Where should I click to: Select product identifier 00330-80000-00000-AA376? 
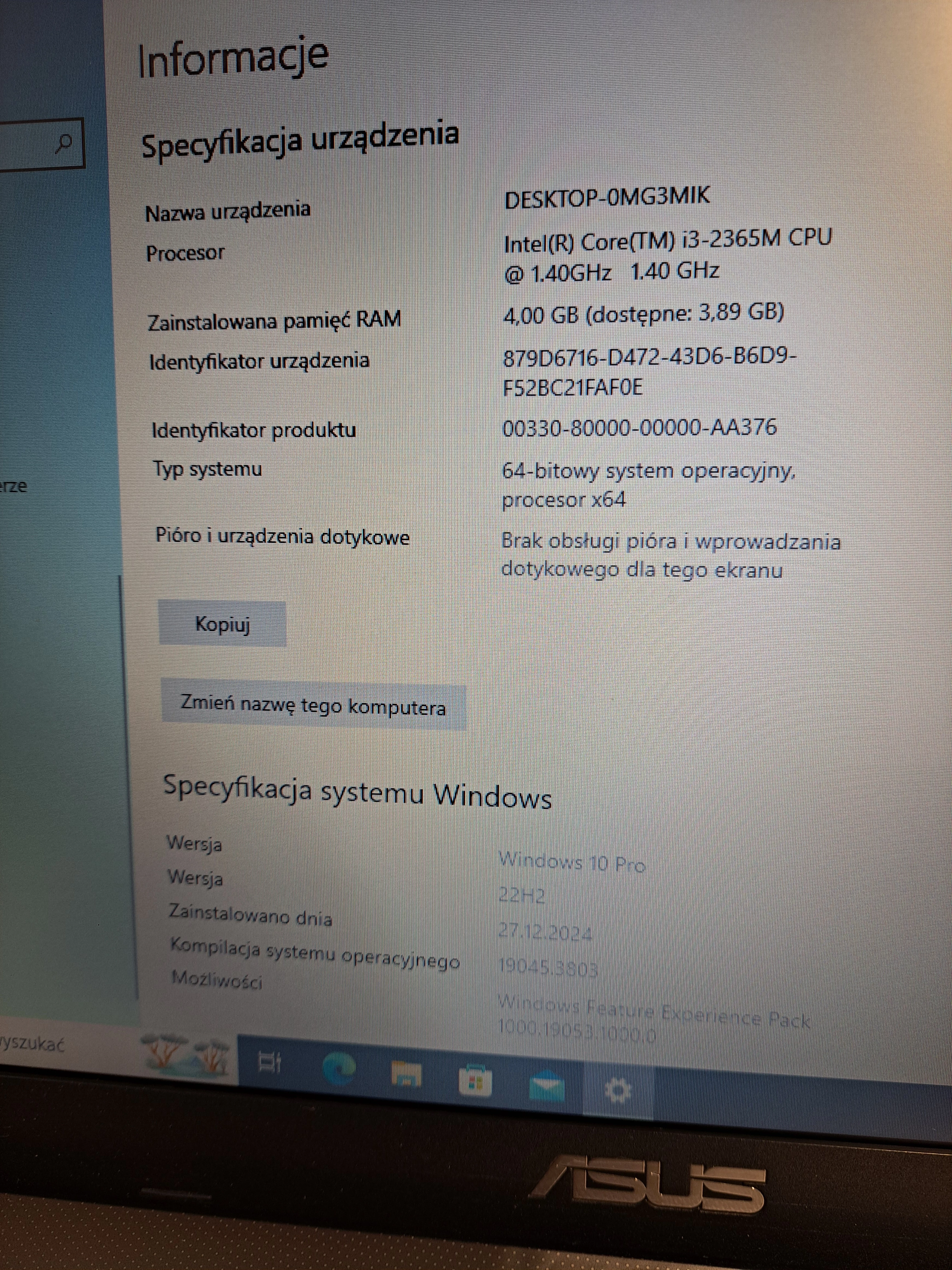639,428
